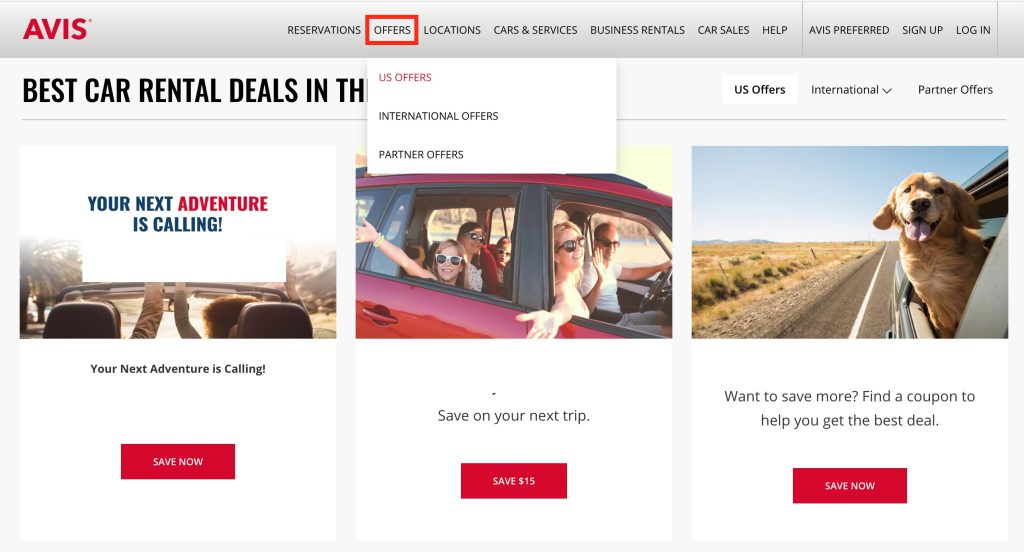The width and height of the screenshot is (1024, 552).
Task: Open Car Sales link
Action: coord(723,30)
